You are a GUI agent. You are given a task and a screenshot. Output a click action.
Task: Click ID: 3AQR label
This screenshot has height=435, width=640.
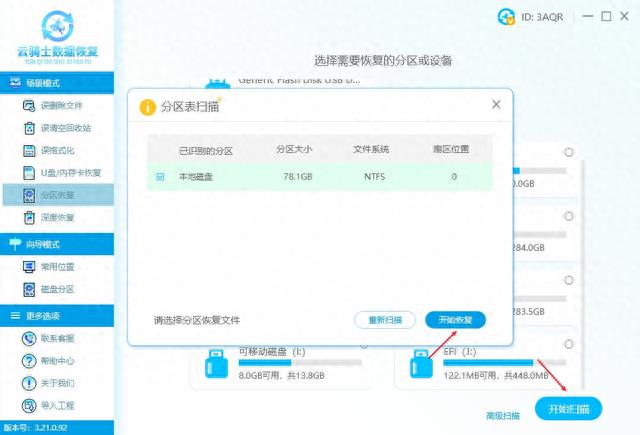click(542, 17)
